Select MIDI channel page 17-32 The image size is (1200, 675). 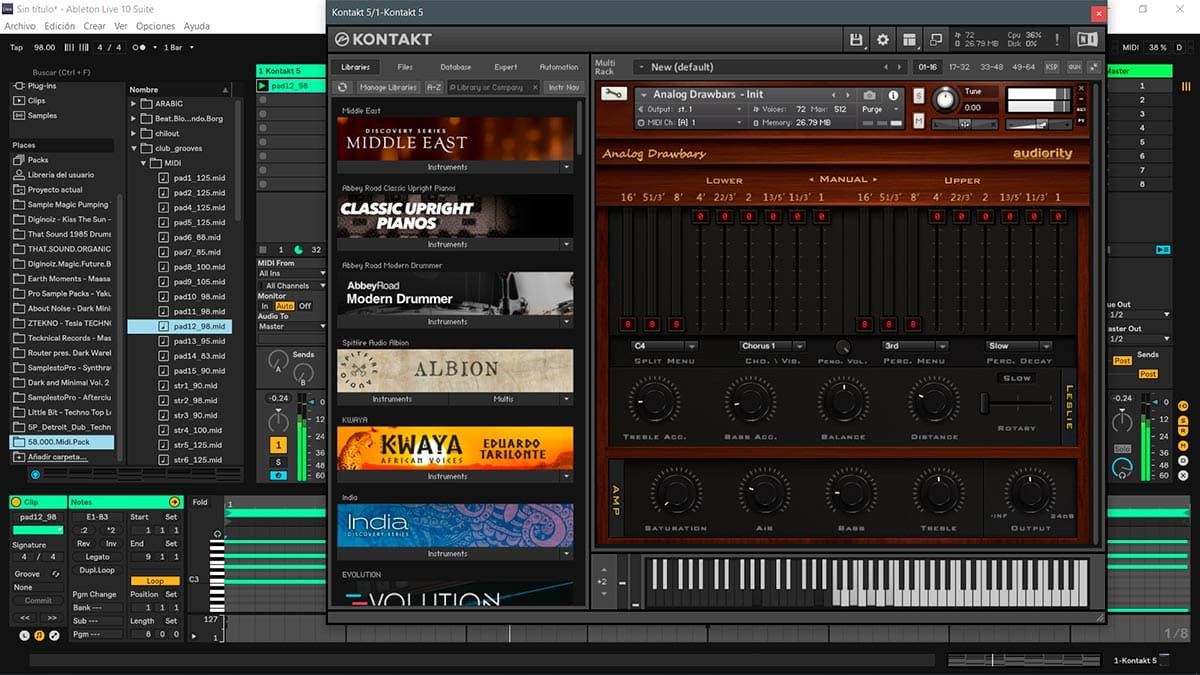[x=959, y=67]
